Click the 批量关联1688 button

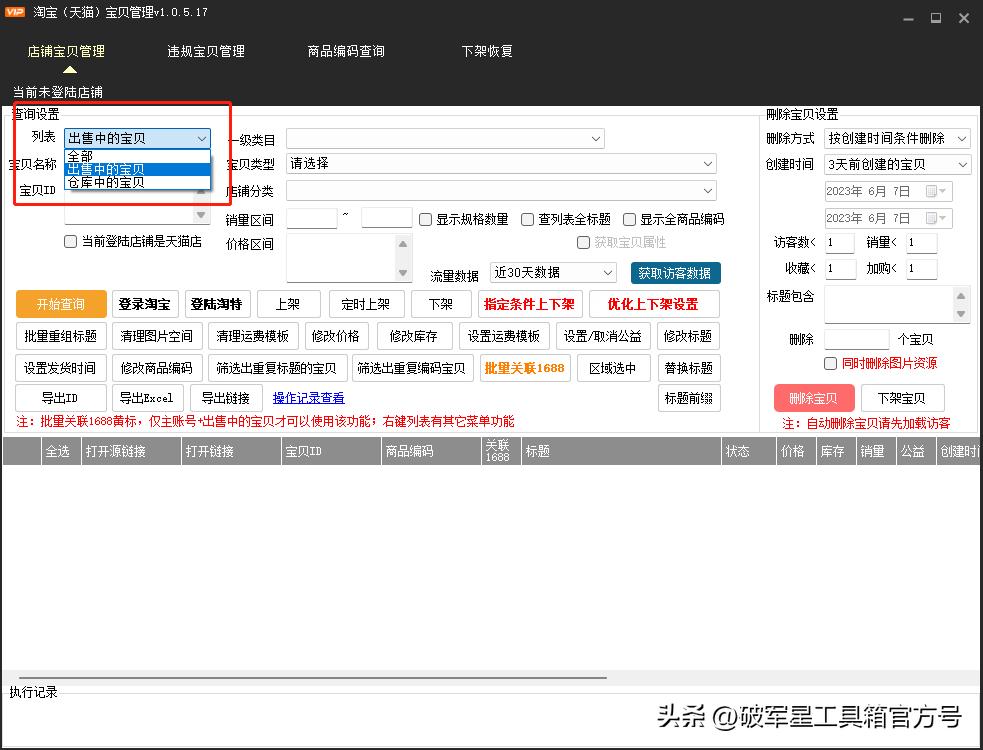point(525,367)
